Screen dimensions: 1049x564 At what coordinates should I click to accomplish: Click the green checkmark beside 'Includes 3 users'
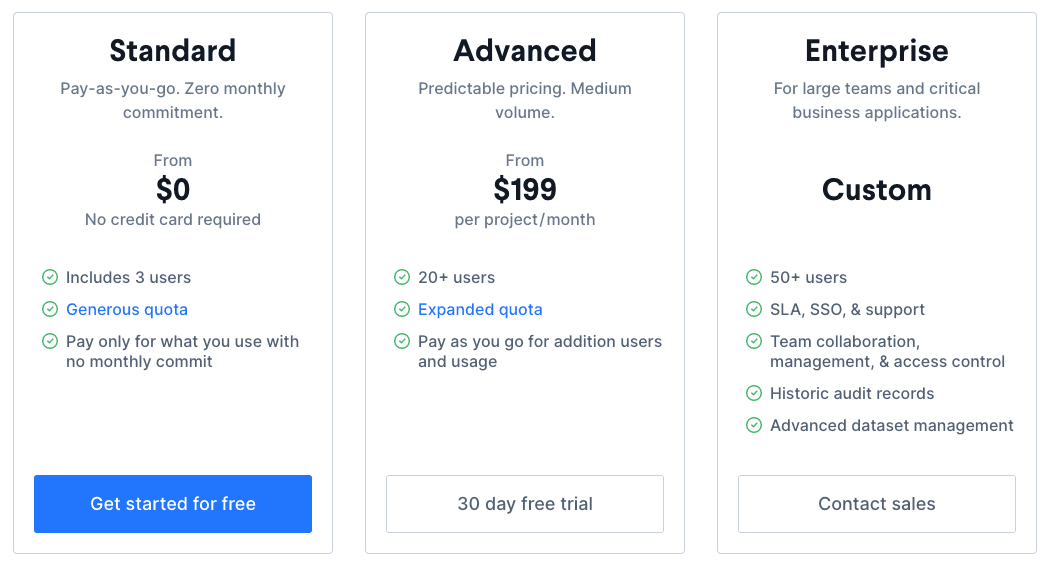pyautogui.click(x=50, y=277)
